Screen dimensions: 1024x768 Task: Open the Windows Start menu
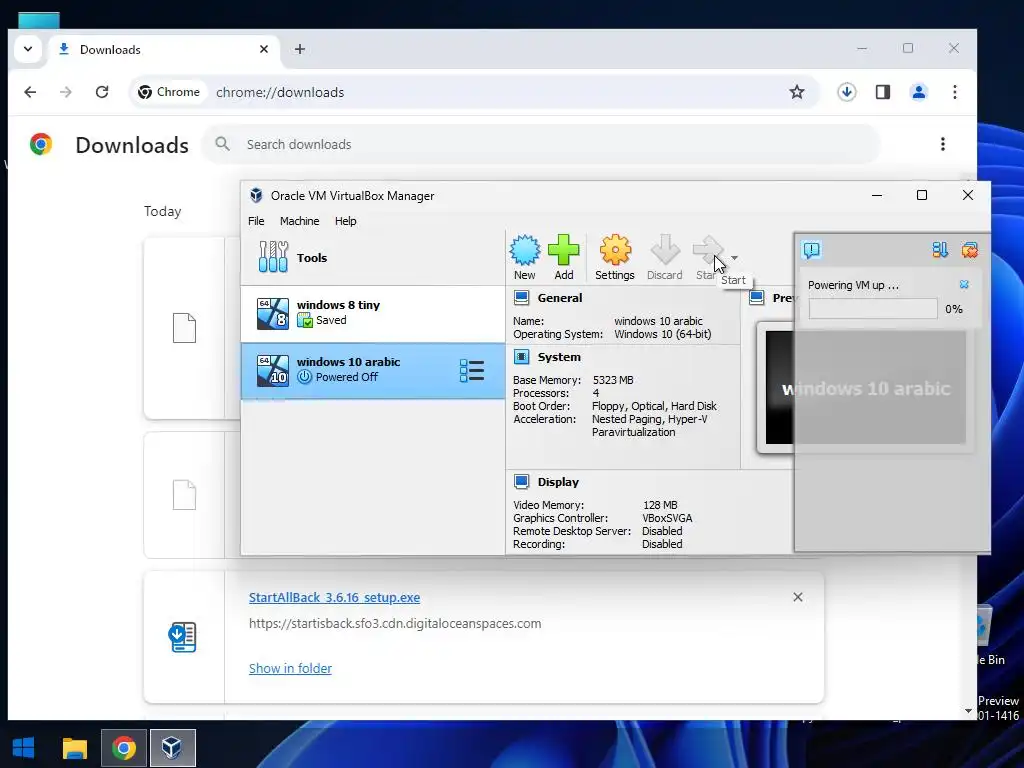tap(24, 748)
